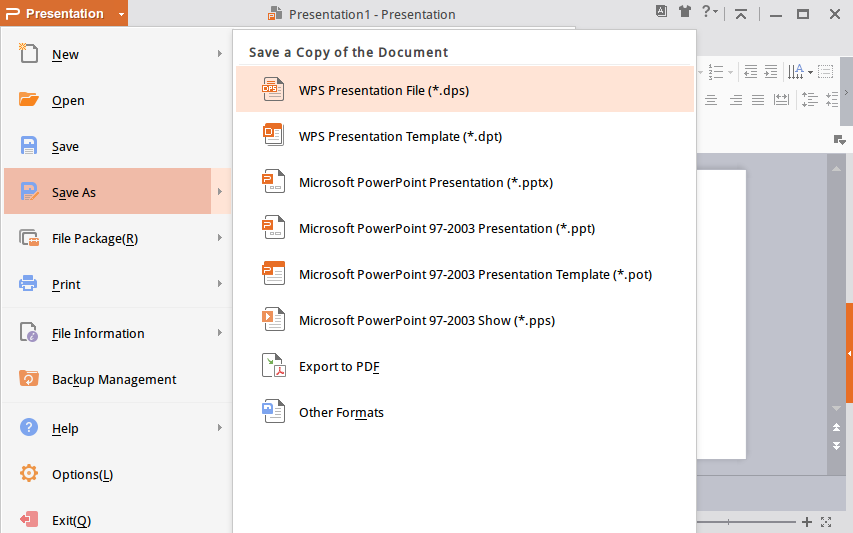The image size is (853, 533).
Task: Click the Options gear icon
Action: pos(29,473)
